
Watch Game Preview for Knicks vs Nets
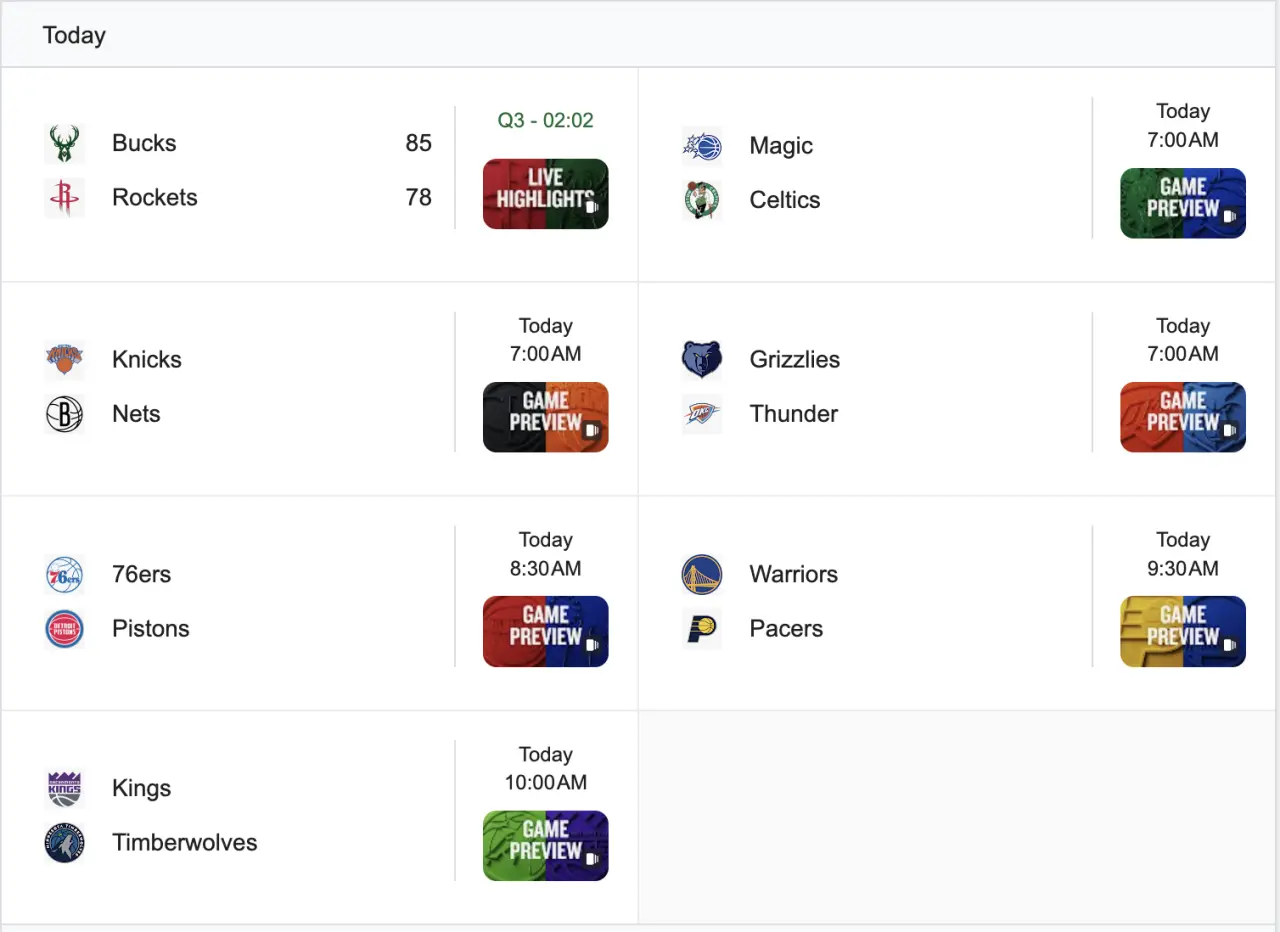[545, 417]
